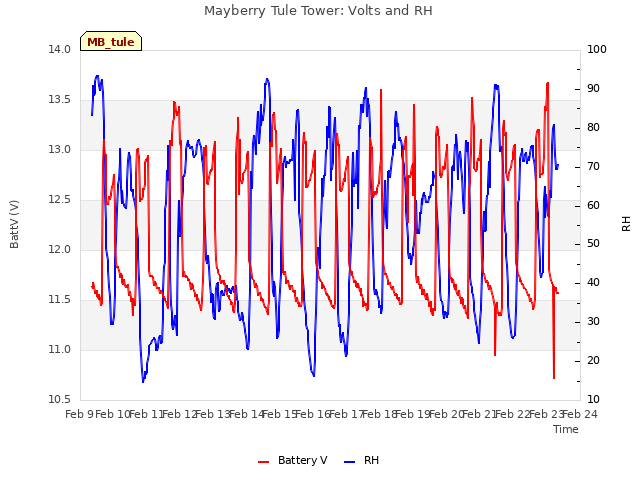This screenshot has width=640, height=480.
Task: Click the blue RH legend swatch
Action: pyautogui.click(x=350, y=462)
